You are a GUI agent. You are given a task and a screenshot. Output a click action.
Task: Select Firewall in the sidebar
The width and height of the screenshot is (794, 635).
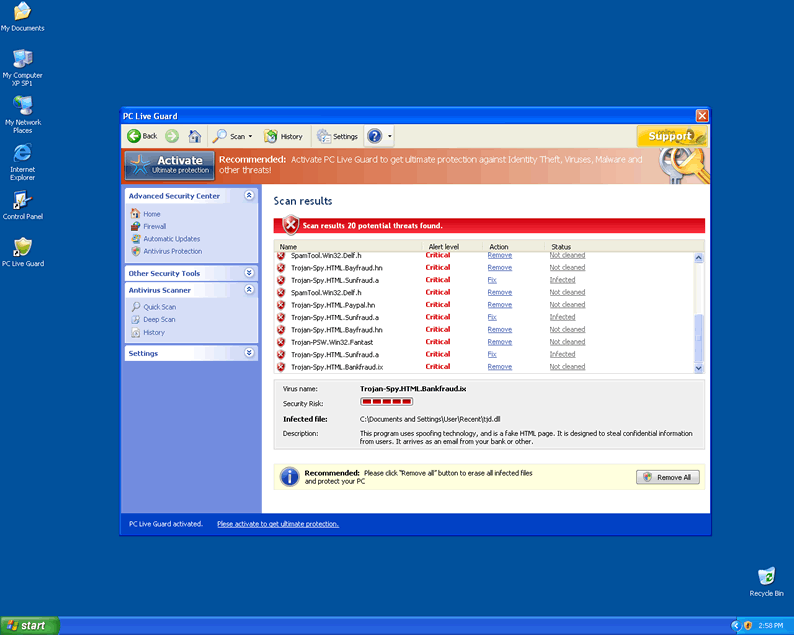pyautogui.click(x=154, y=227)
